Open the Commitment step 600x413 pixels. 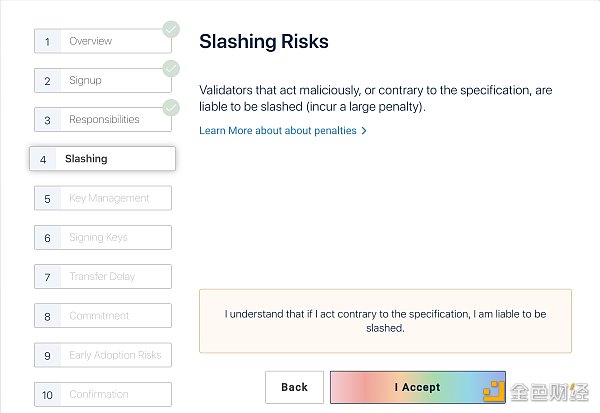click(103, 316)
